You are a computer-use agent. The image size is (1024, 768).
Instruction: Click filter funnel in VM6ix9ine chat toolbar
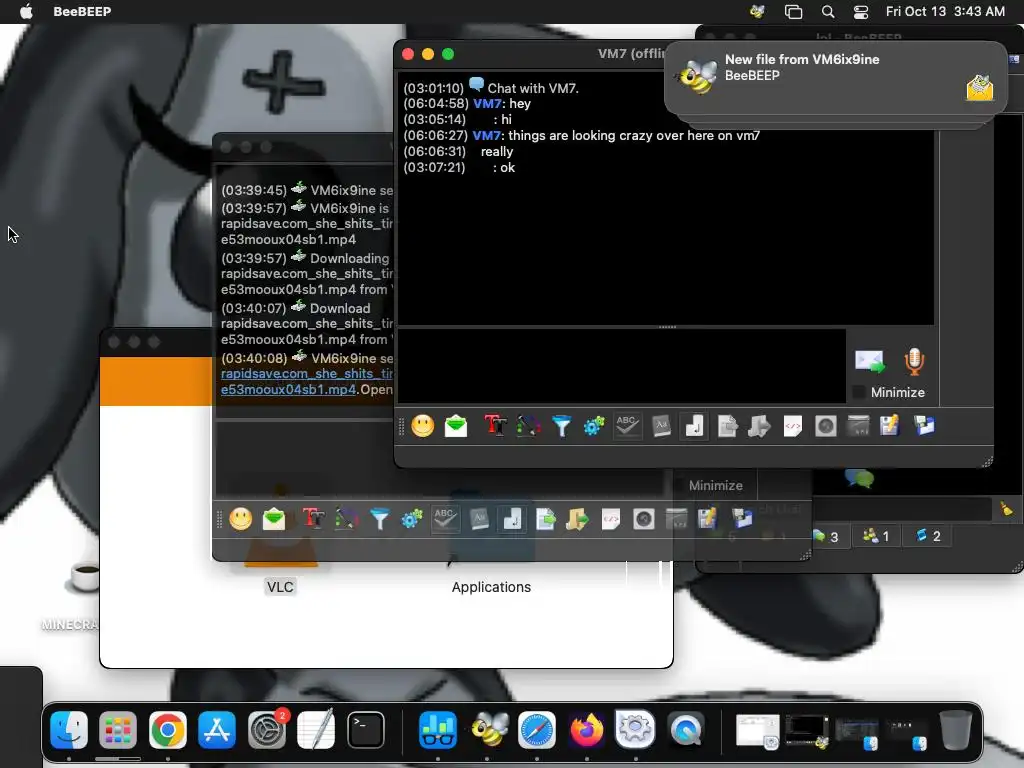click(x=379, y=519)
